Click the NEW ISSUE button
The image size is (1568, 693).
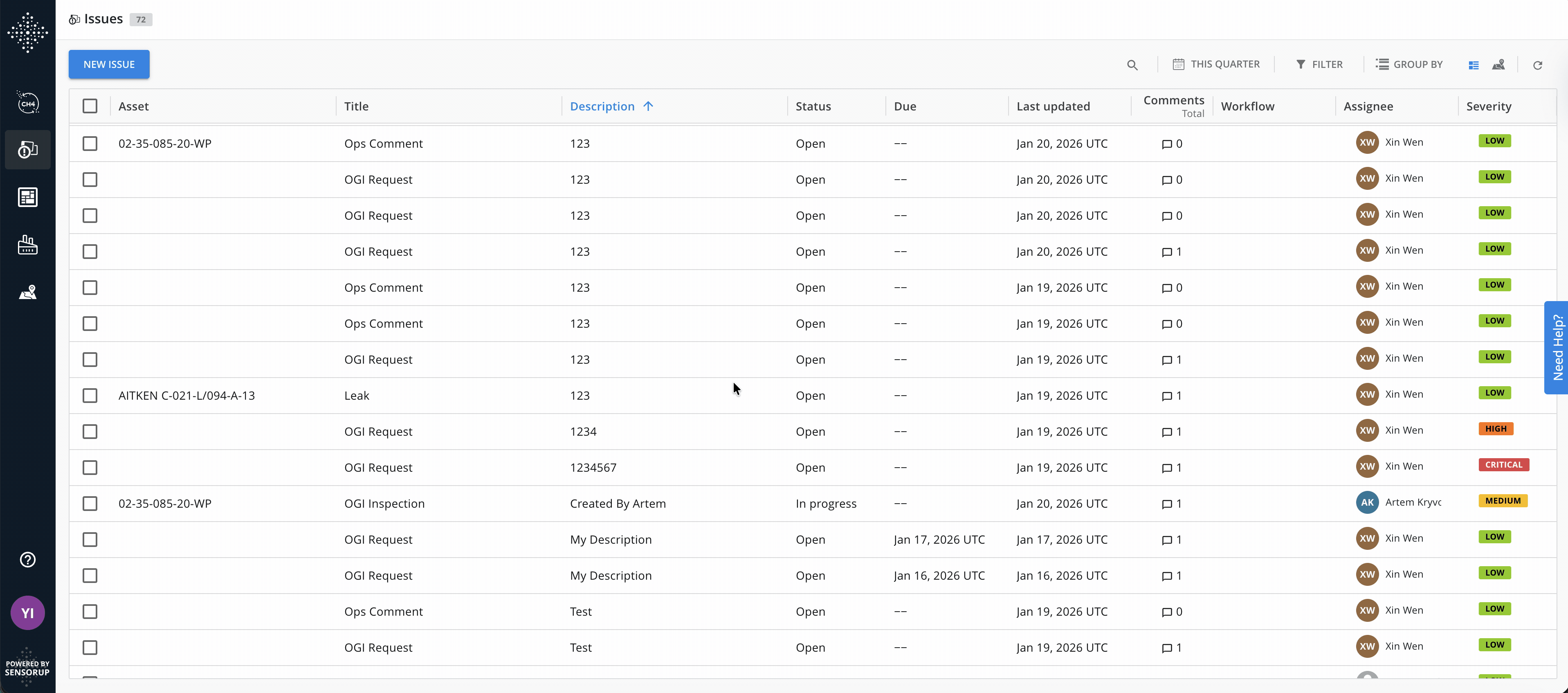(x=109, y=65)
